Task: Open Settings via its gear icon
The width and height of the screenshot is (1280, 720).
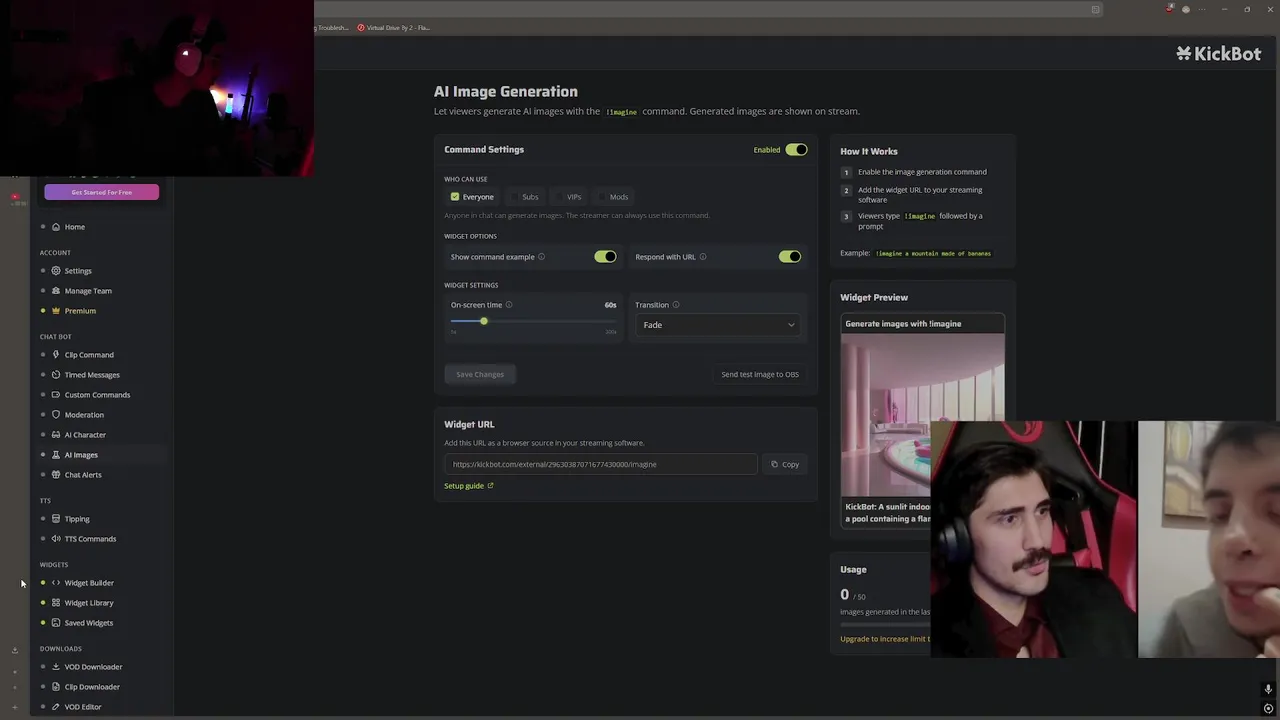Action: coord(56,271)
